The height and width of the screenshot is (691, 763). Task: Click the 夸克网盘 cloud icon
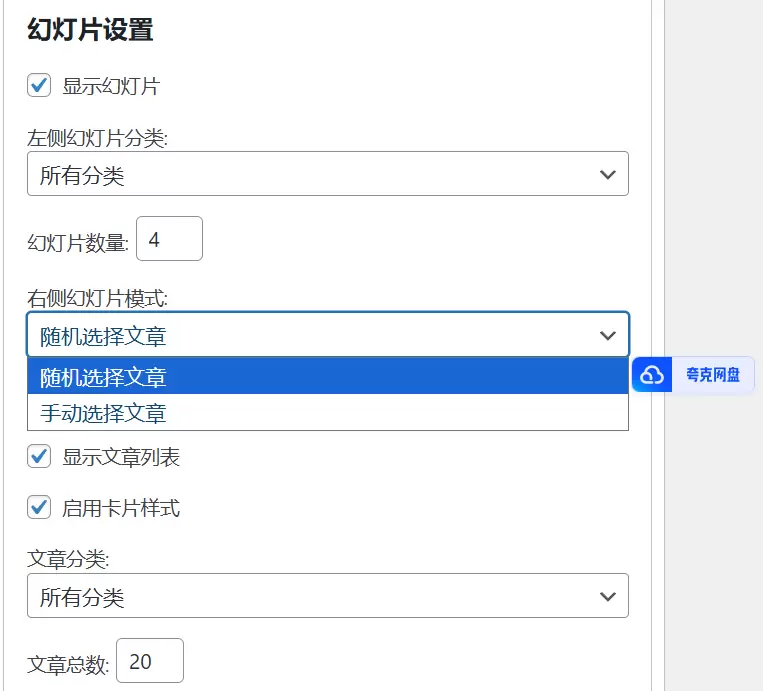click(652, 375)
